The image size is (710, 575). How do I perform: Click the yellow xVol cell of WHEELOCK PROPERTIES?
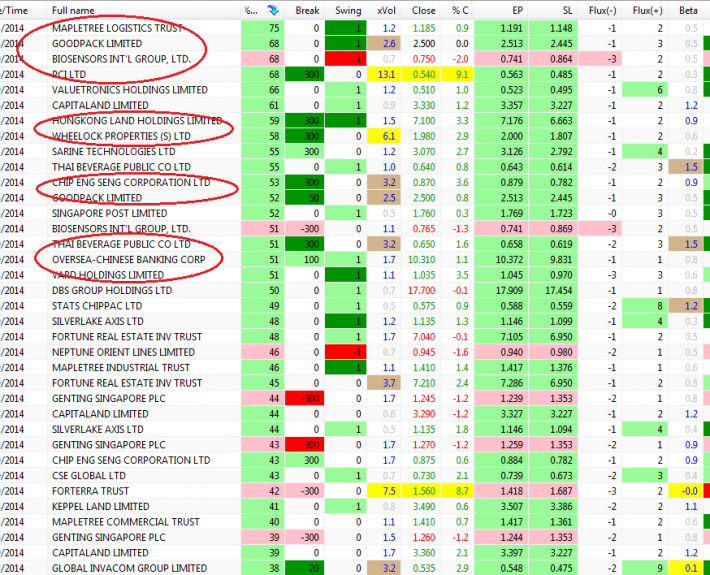tap(387, 136)
